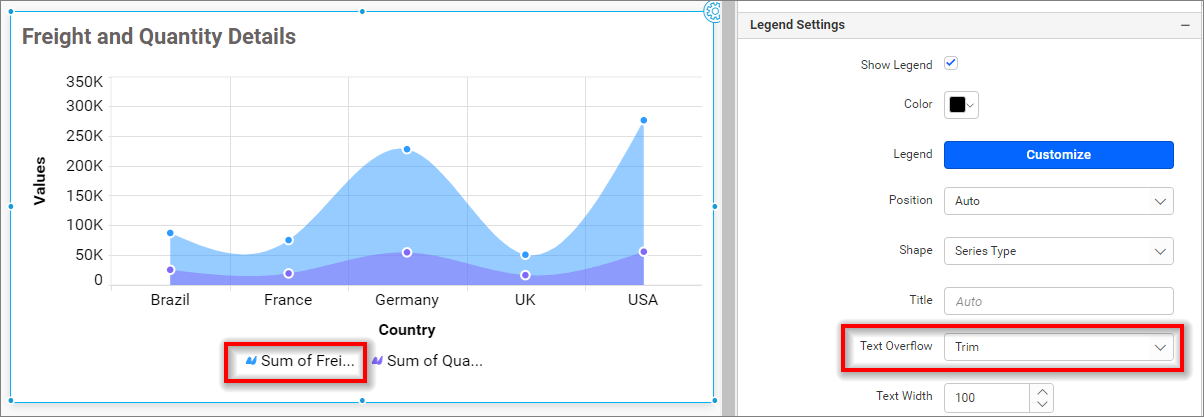
Task: Click the Sum of Qua... legend label
Action: 435,361
